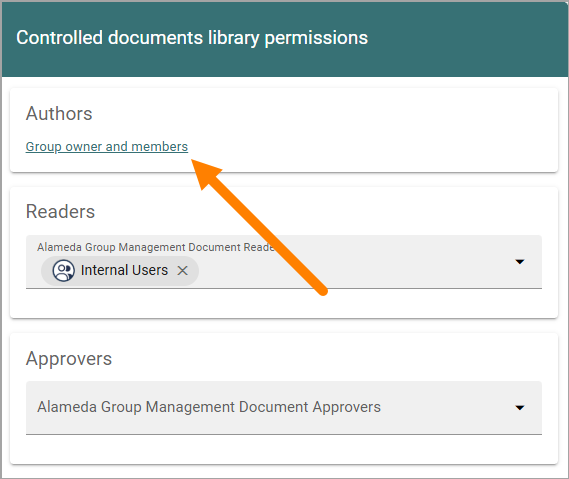Click the word members in Authors link

(160, 147)
